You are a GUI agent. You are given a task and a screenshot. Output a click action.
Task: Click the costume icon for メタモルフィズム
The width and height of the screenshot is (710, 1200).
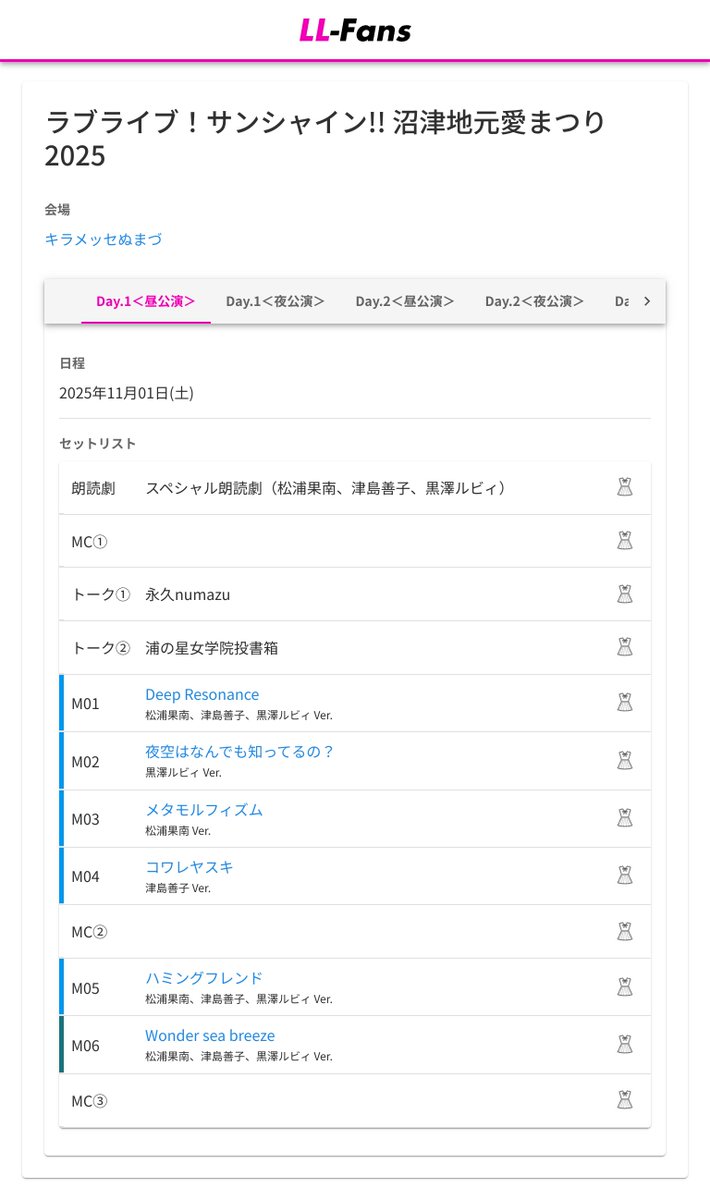[625, 818]
